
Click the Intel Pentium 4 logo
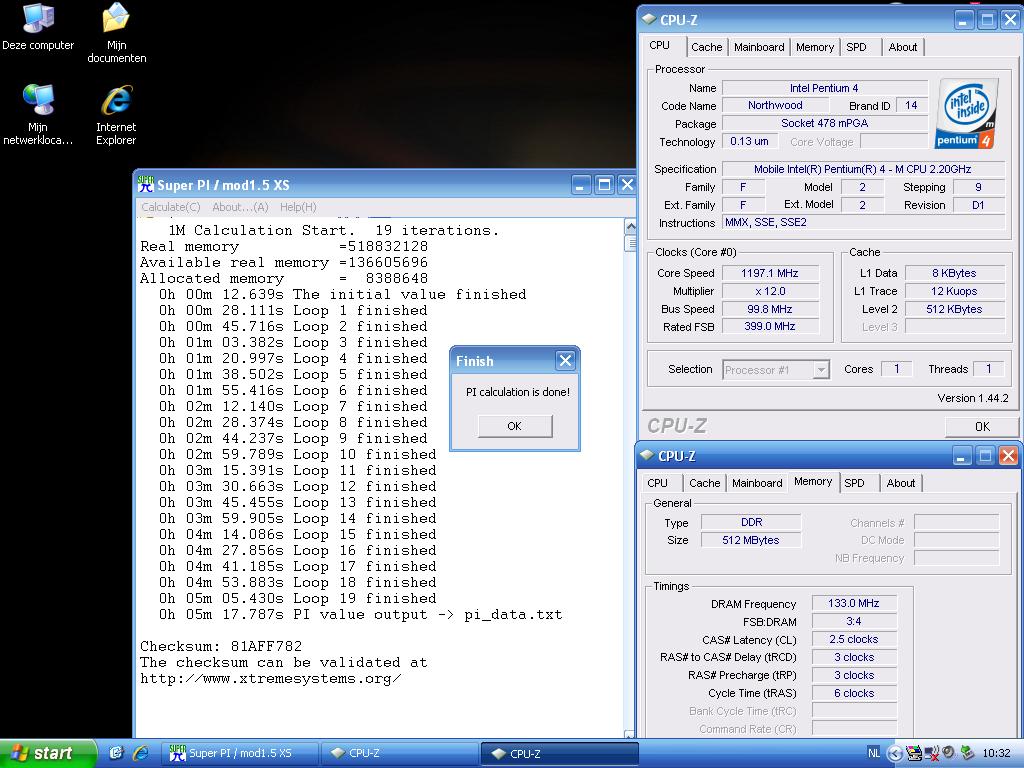(967, 113)
